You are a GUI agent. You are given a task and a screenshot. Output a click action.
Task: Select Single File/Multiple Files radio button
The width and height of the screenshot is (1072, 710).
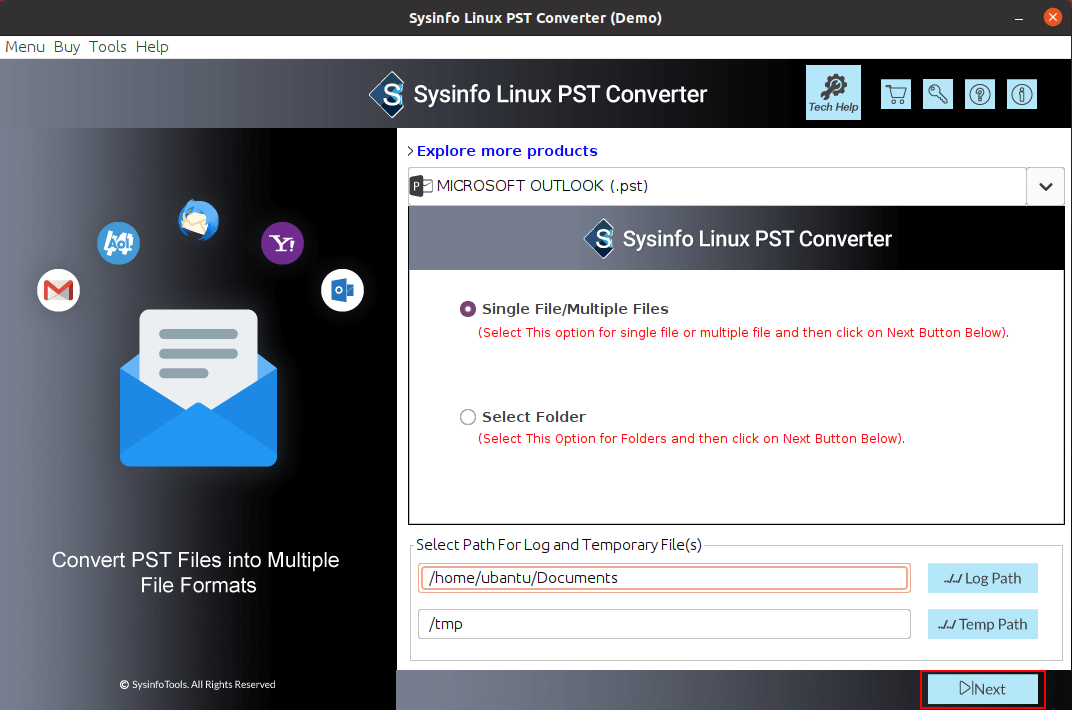coord(468,310)
